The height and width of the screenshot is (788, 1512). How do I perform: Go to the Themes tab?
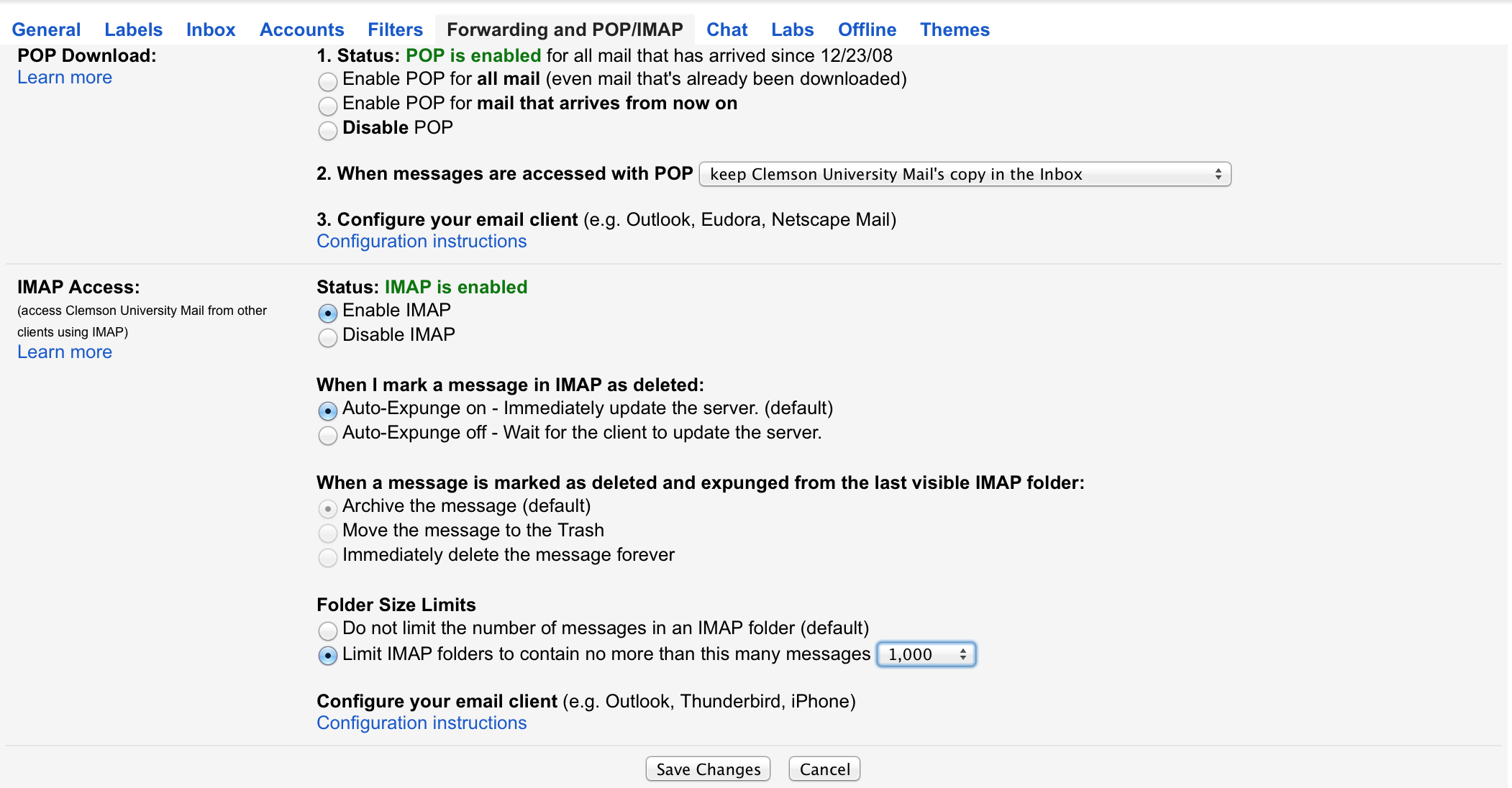point(955,29)
